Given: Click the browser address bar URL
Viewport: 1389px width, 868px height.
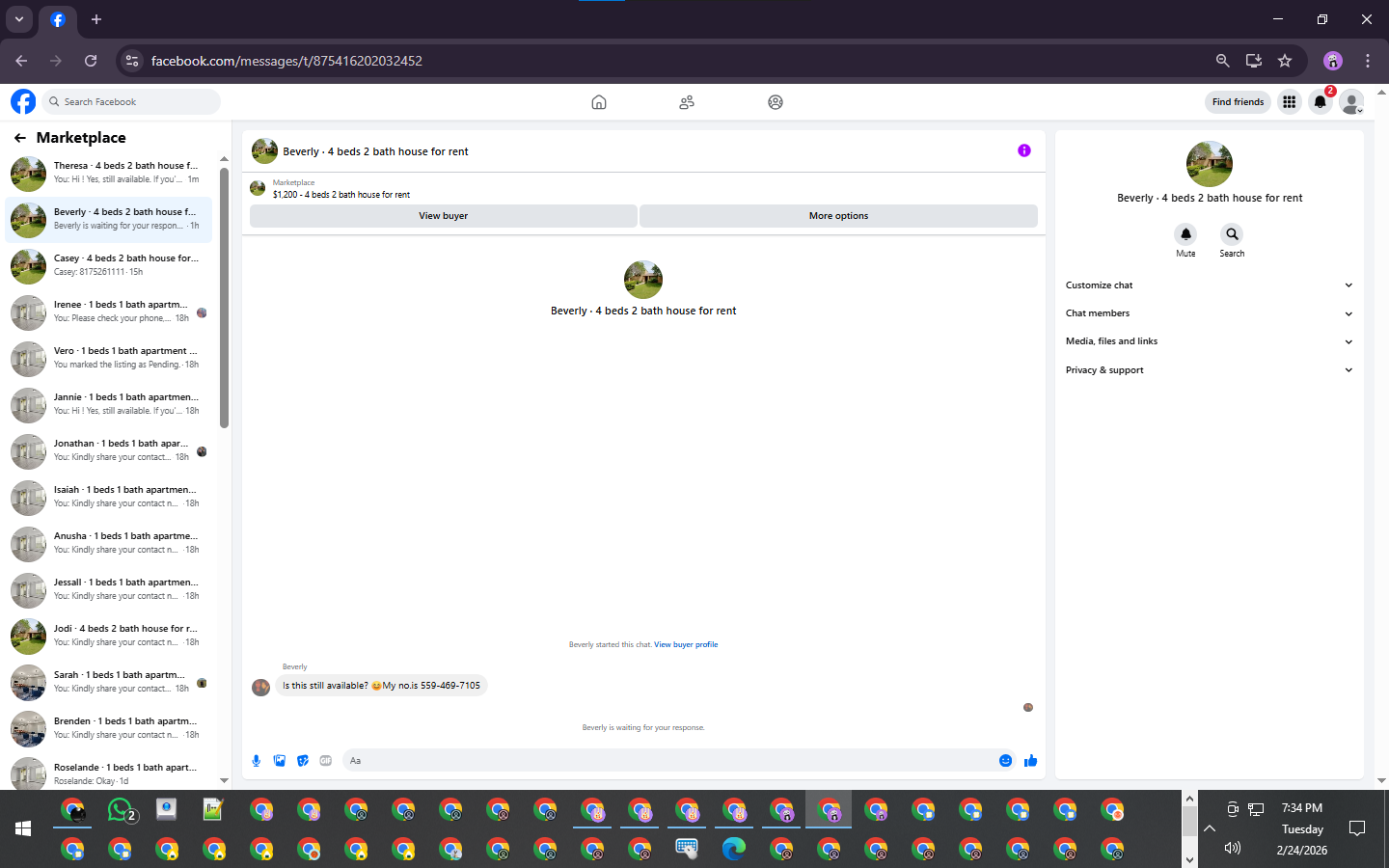Looking at the screenshot, I should (286, 61).
